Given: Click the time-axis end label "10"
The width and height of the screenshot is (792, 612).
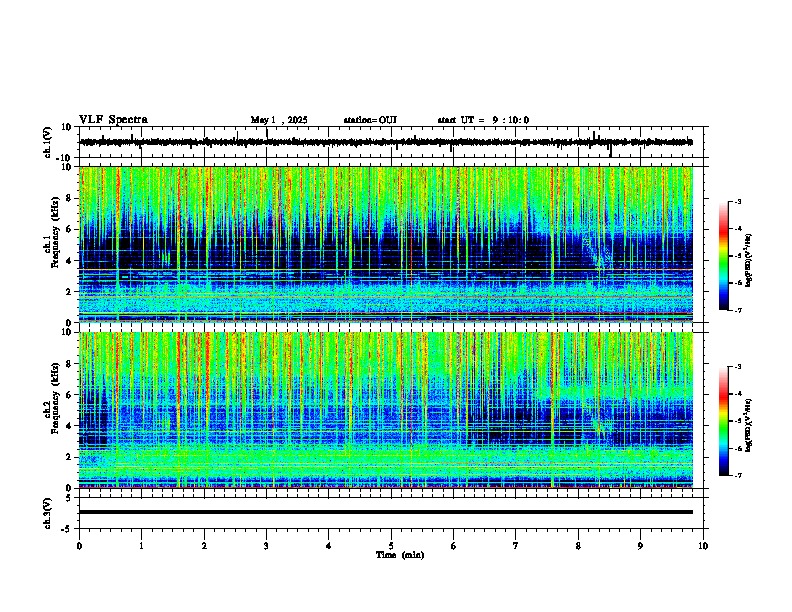Looking at the screenshot, I should pos(703,546).
